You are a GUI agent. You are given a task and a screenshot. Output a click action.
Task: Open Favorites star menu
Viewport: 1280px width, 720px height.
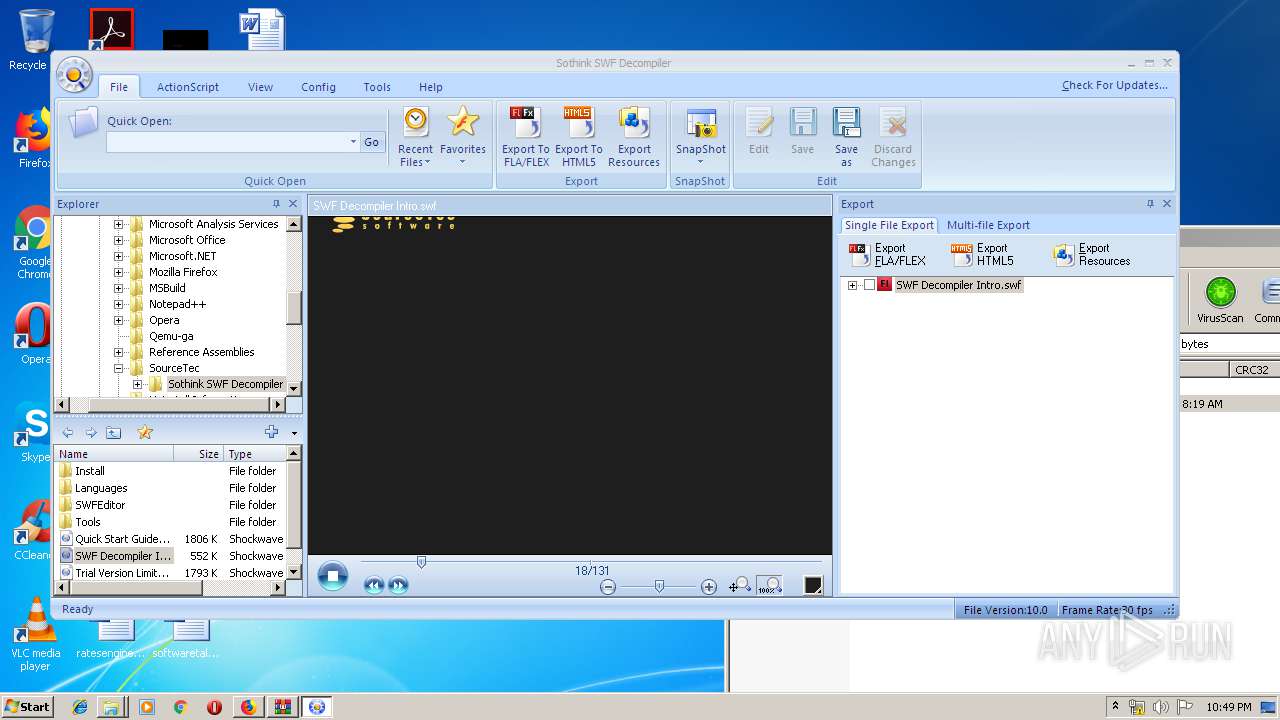click(463, 137)
